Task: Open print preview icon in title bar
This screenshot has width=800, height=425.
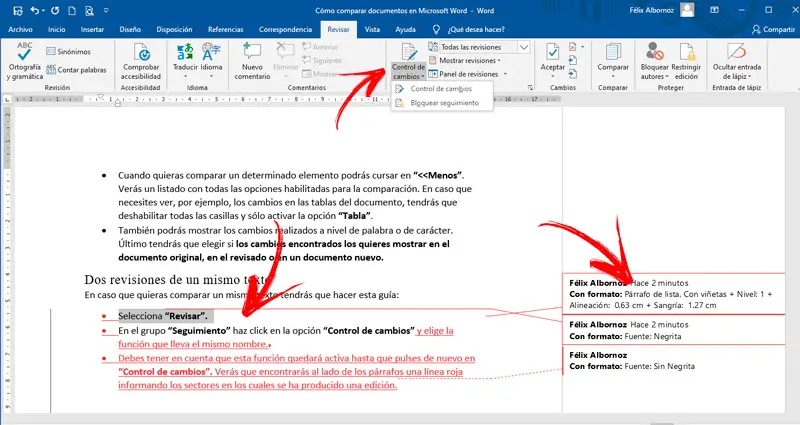Action: pyautogui.click(x=89, y=10)
